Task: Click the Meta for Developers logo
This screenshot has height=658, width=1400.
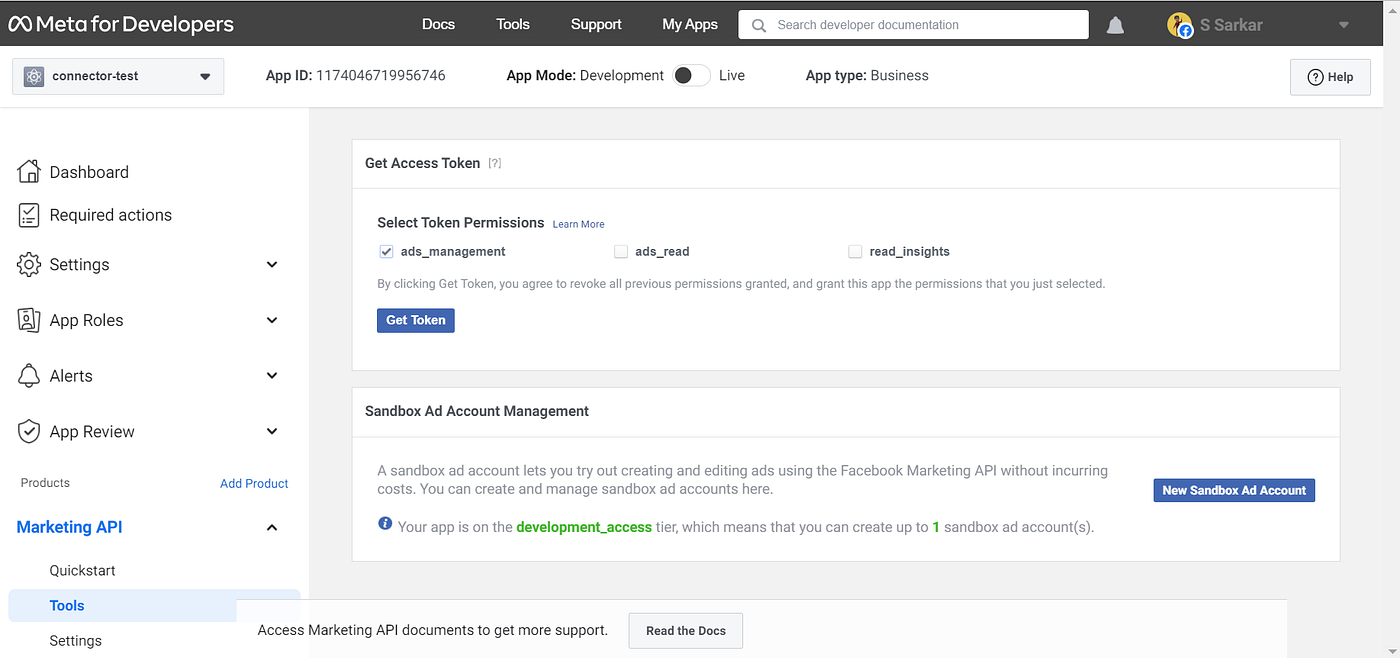Action: tap(120, 23)
